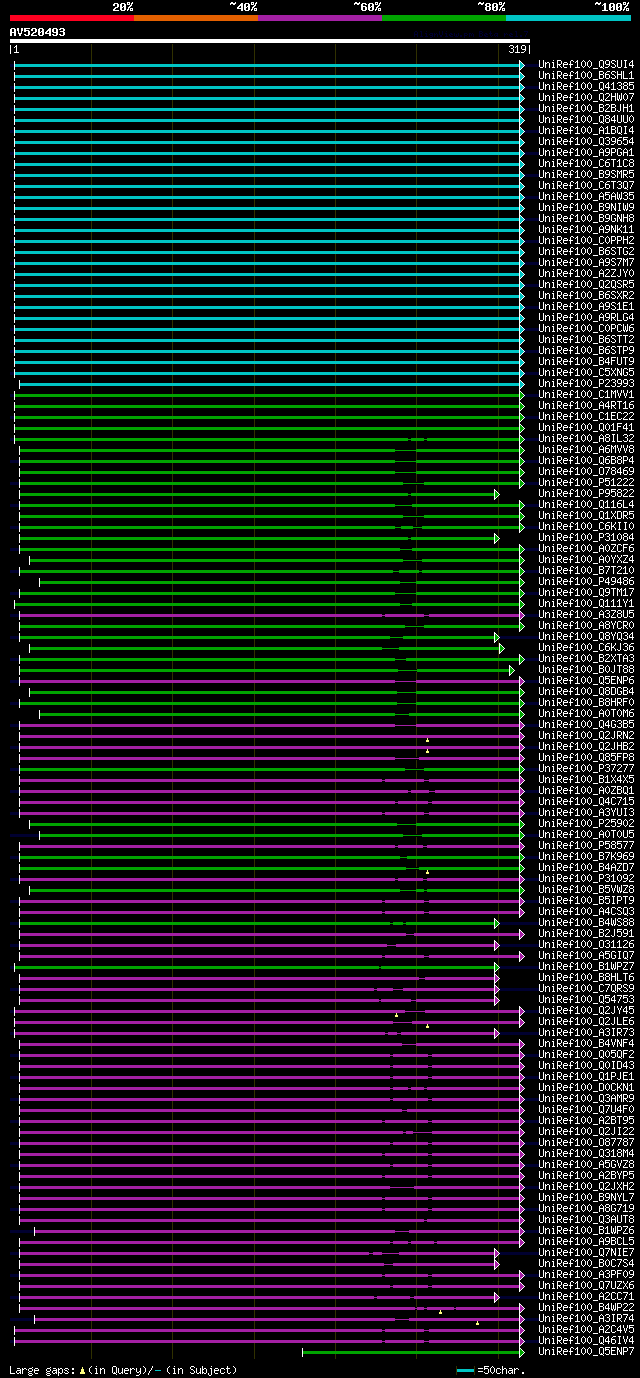This screenshot has width=640, height=1378.
Task: Select the UniRef100_A9NK11 label
Action: coord(586,230)
